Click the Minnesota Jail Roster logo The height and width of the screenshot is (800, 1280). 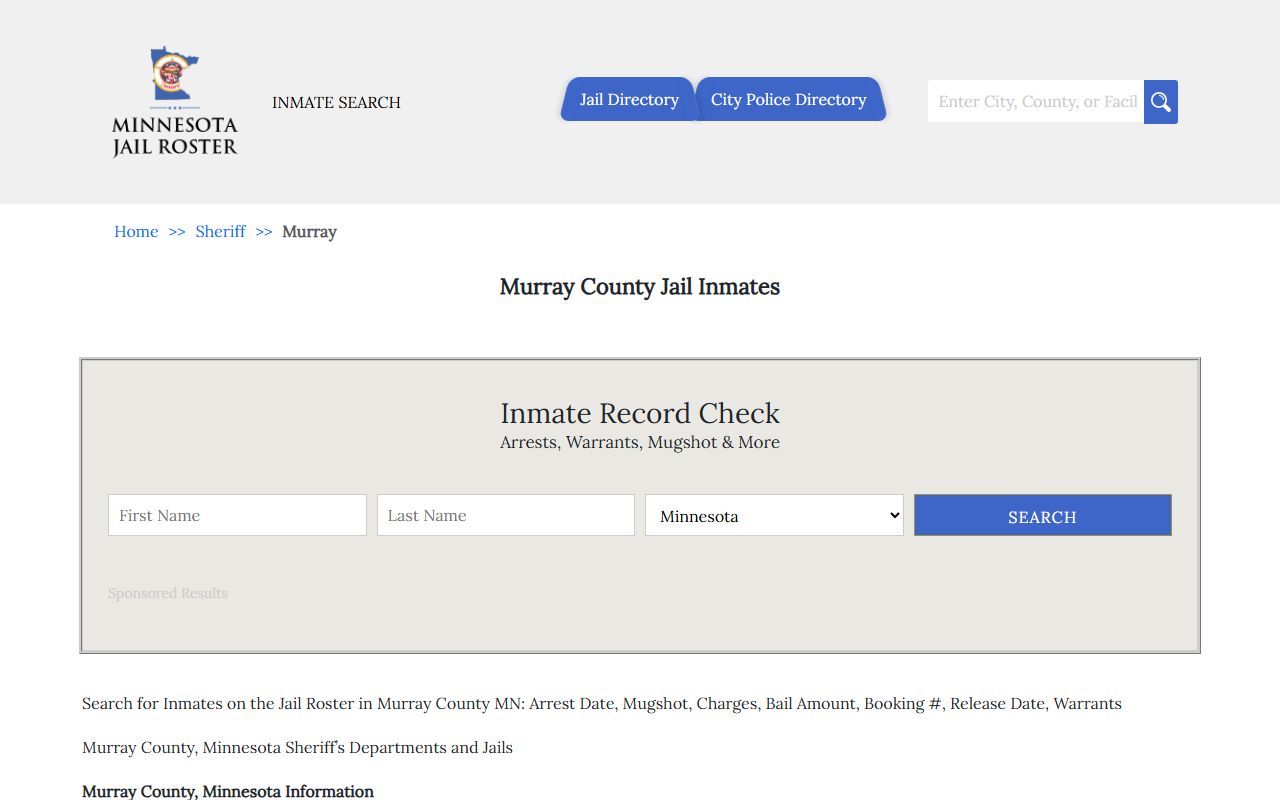coord(175,102)
